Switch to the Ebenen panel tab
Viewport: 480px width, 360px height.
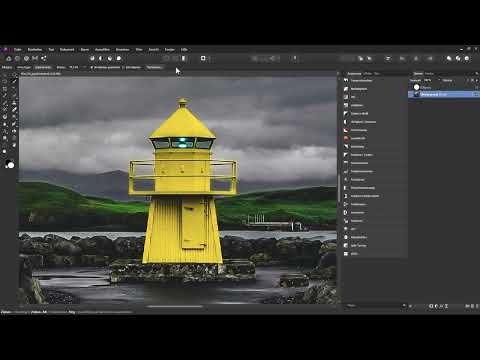418,74
